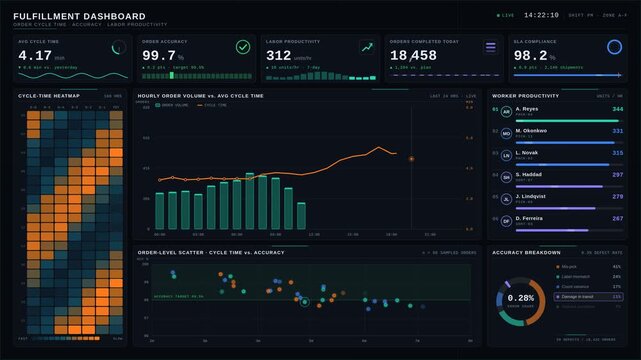Click the Cycle-Time Heatmap panel title
641x360 pixels.
pos(49,96)
